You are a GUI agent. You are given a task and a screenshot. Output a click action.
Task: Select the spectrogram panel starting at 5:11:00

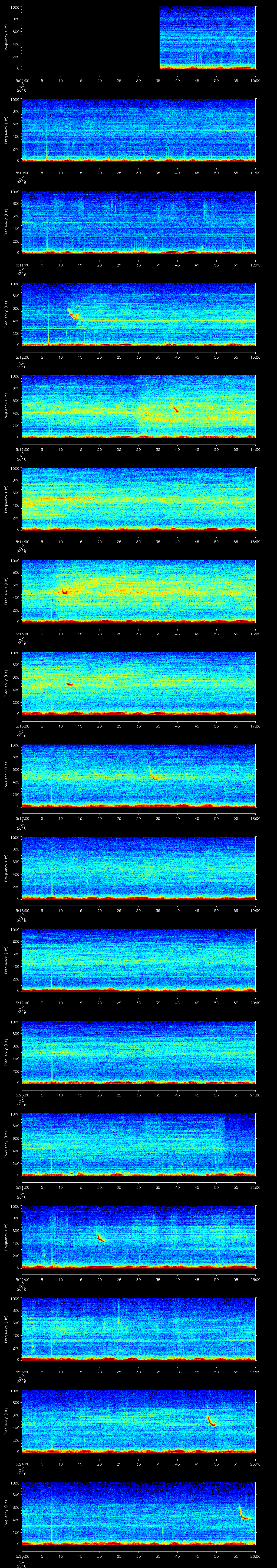tap(138, 222)
